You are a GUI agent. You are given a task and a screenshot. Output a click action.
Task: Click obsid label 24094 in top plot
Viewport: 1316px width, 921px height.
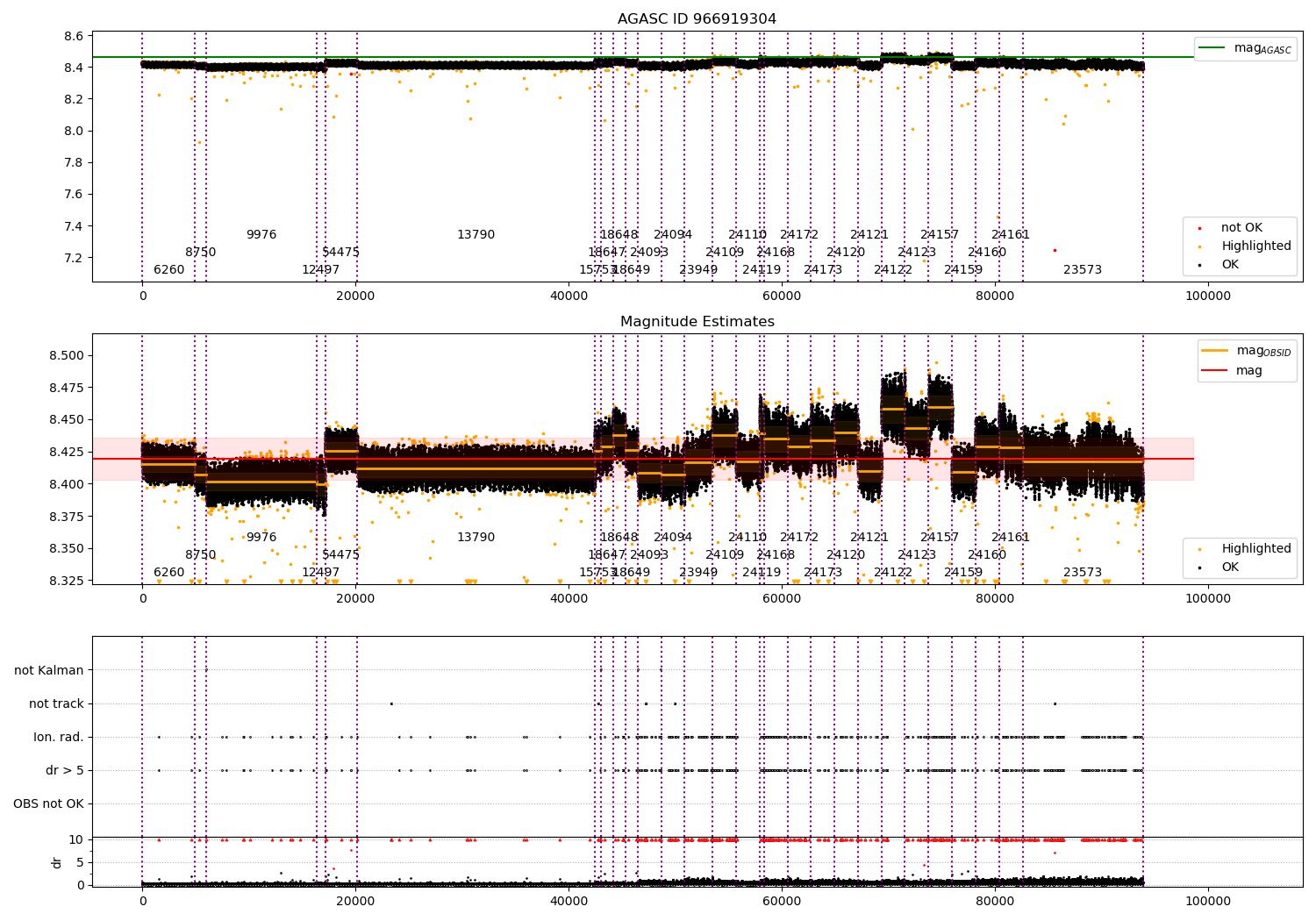point(673,235)
